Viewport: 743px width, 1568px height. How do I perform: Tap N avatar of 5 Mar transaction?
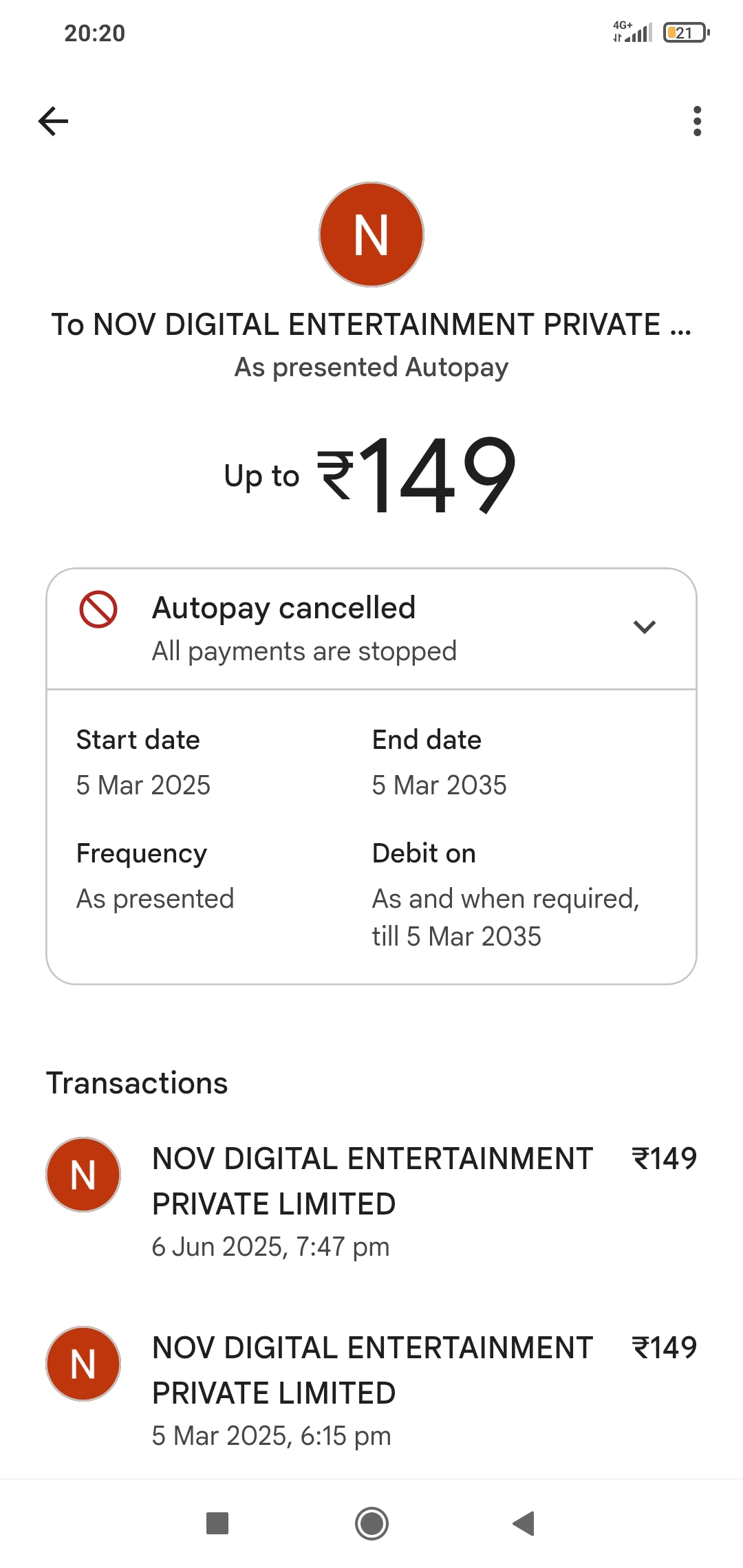[x=83, y=1364]
